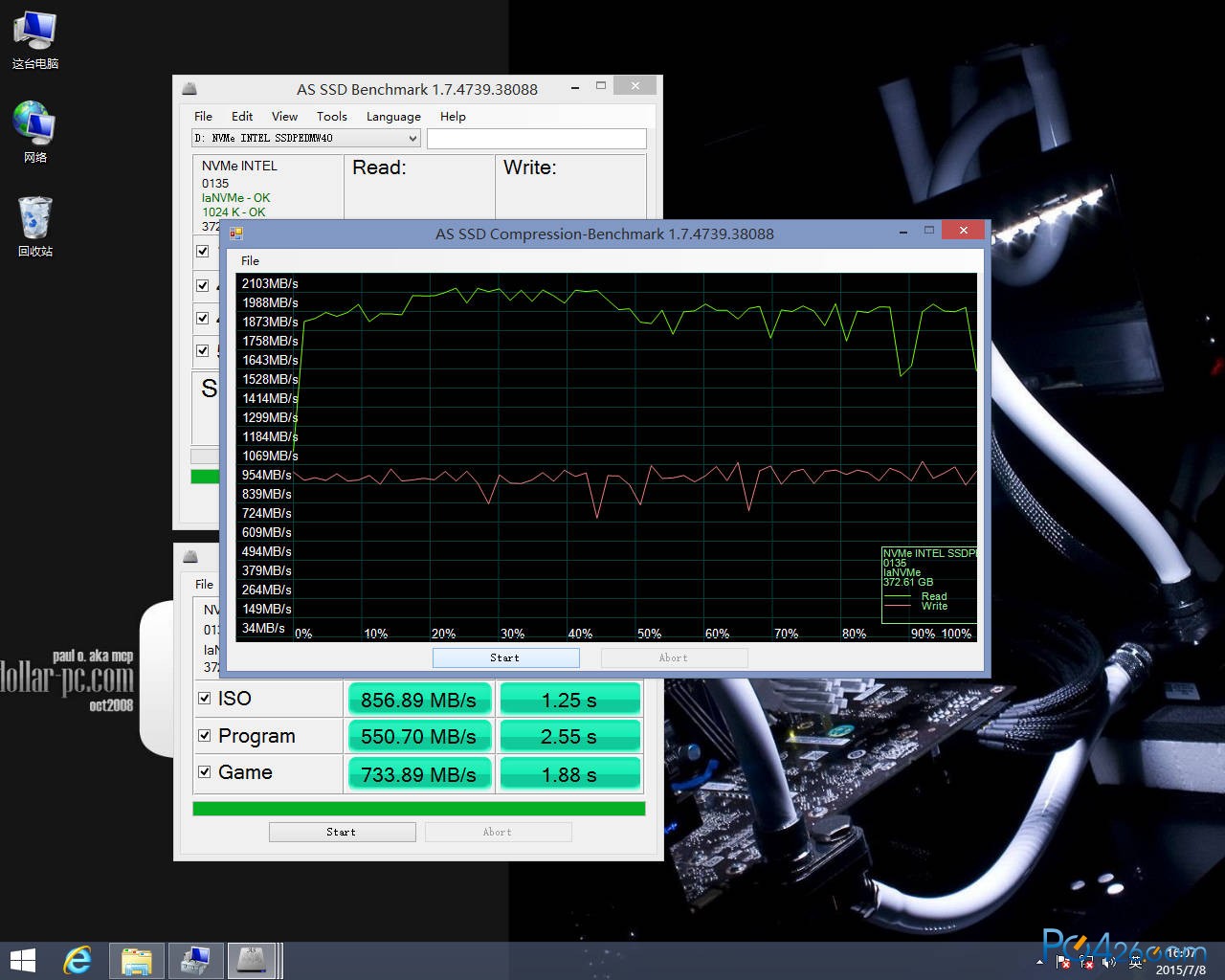1225x980 pixels.
Task: Launch Internet Explorer from taskbar
Action: point(78,961)
